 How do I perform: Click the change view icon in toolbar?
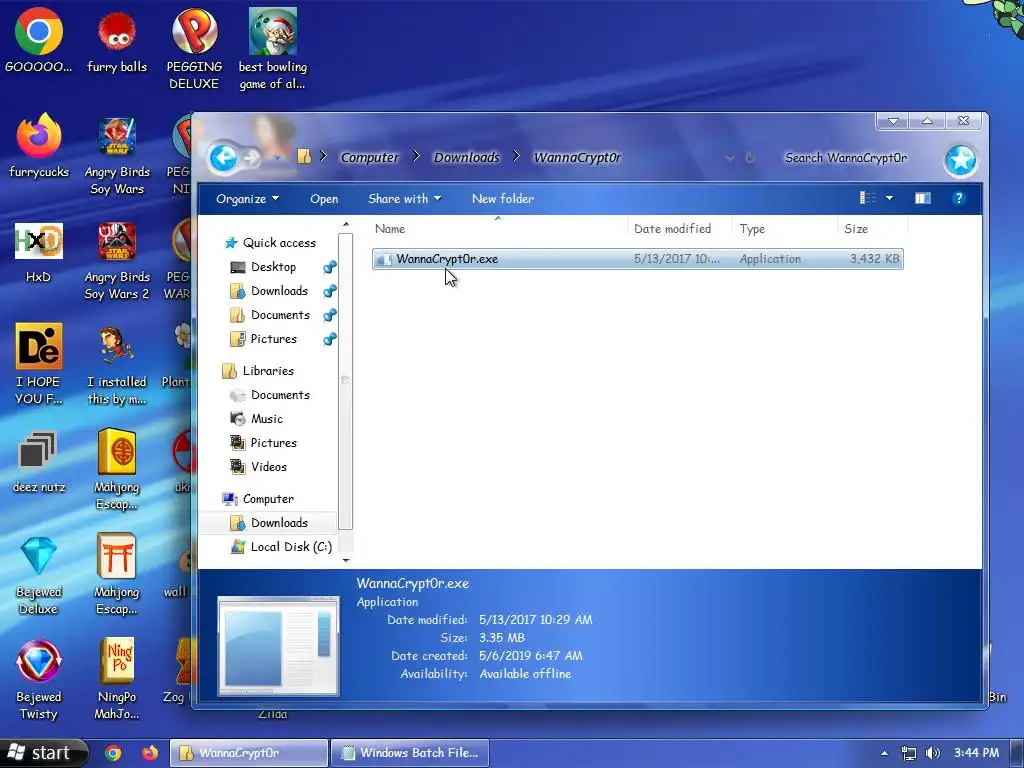(868, 198)
